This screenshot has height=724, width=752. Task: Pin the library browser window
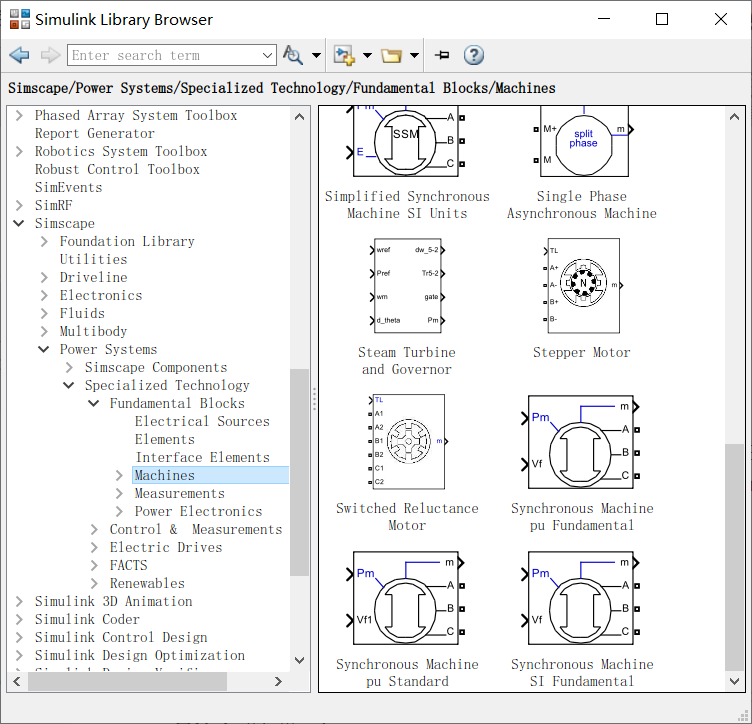click(442, 55)
